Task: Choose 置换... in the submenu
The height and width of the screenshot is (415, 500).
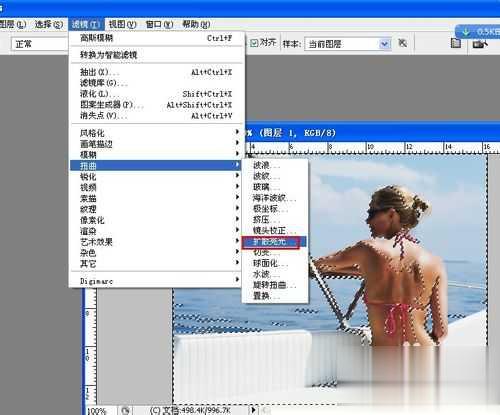Action: point(275,296)
